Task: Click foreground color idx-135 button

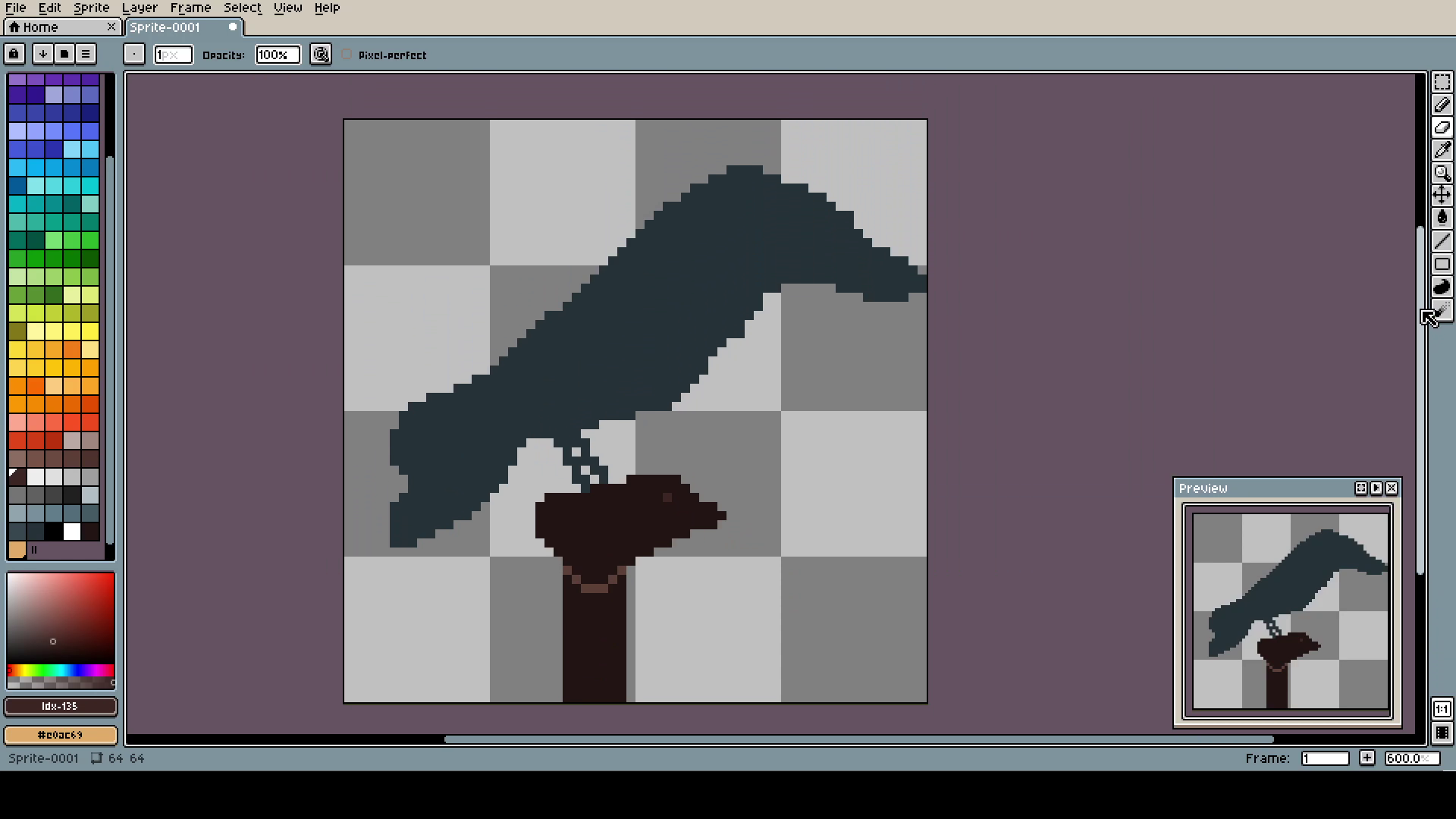Action: tap(61, 706)
